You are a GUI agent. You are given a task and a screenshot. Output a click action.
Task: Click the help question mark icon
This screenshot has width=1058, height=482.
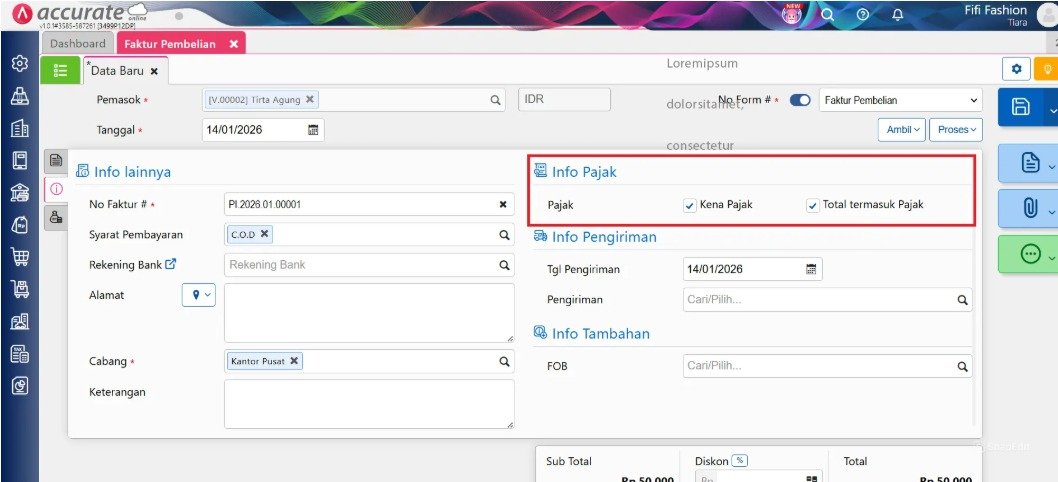pyautogui.click(x=862, y=15)
